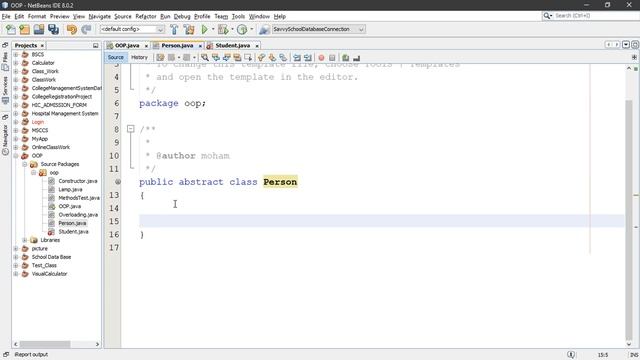Click the Stop Macro Recording icon
The width and height of the screenshot is (640, 360).
point(332,58)
